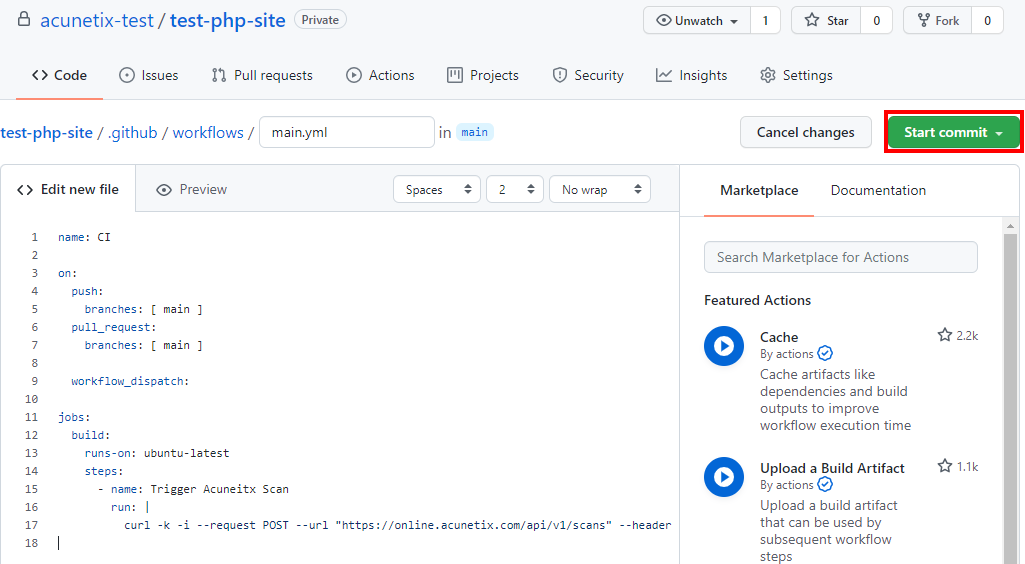Go to the Pull requests tab
This screenshot has width=1025, height=564.
coord(262,75)
